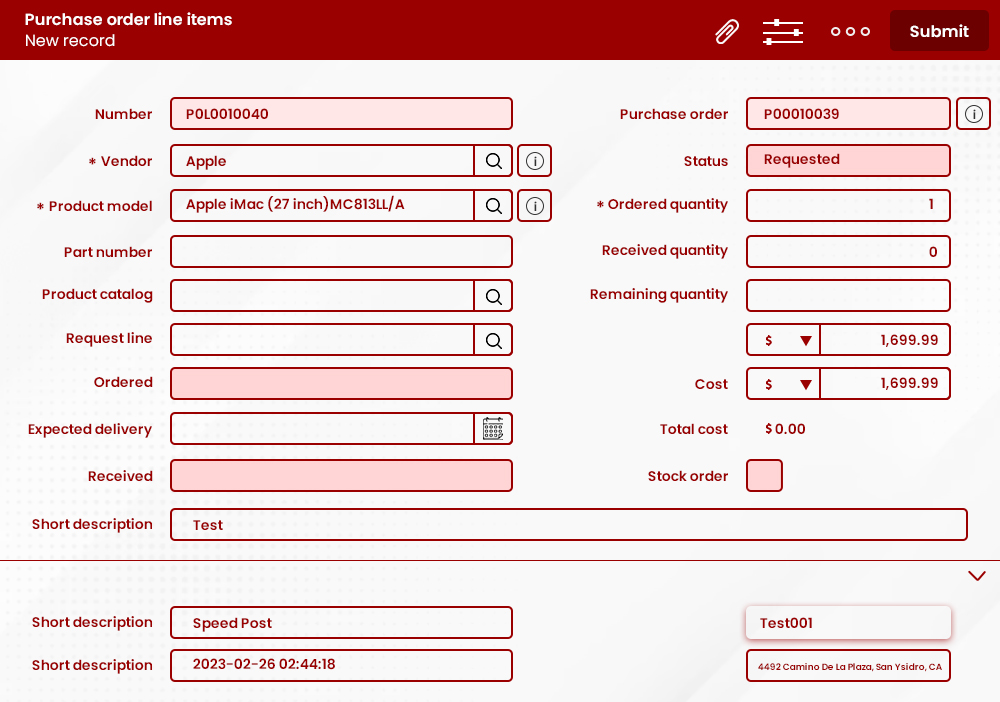Open the Price currency dropdown
Image resolution: width=1000 pixels, height=702 pixels.
click(783, 339)
